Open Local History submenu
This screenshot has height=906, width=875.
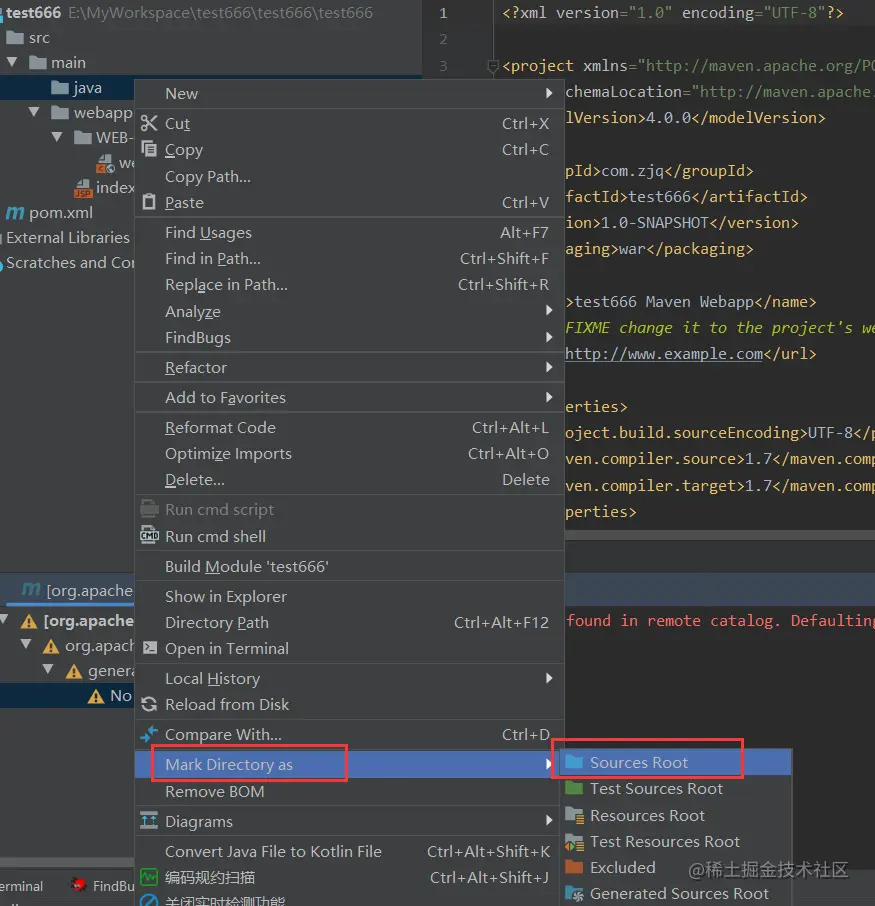point(349,678)
